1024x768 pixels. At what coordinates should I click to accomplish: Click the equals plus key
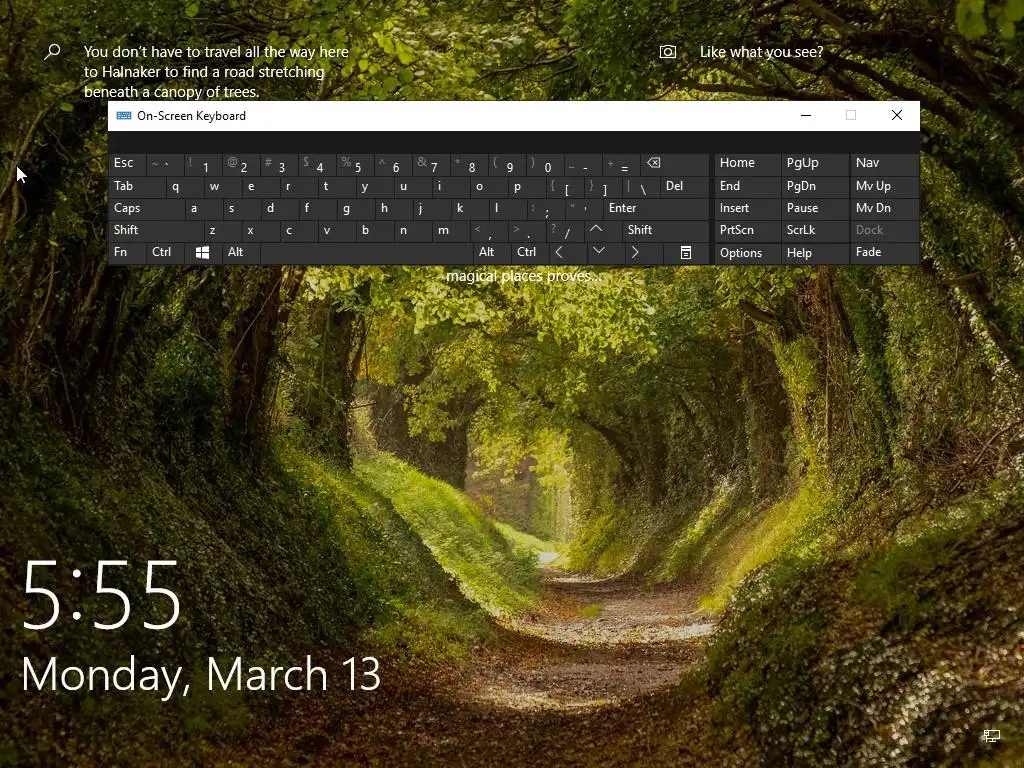pos(621,164)
